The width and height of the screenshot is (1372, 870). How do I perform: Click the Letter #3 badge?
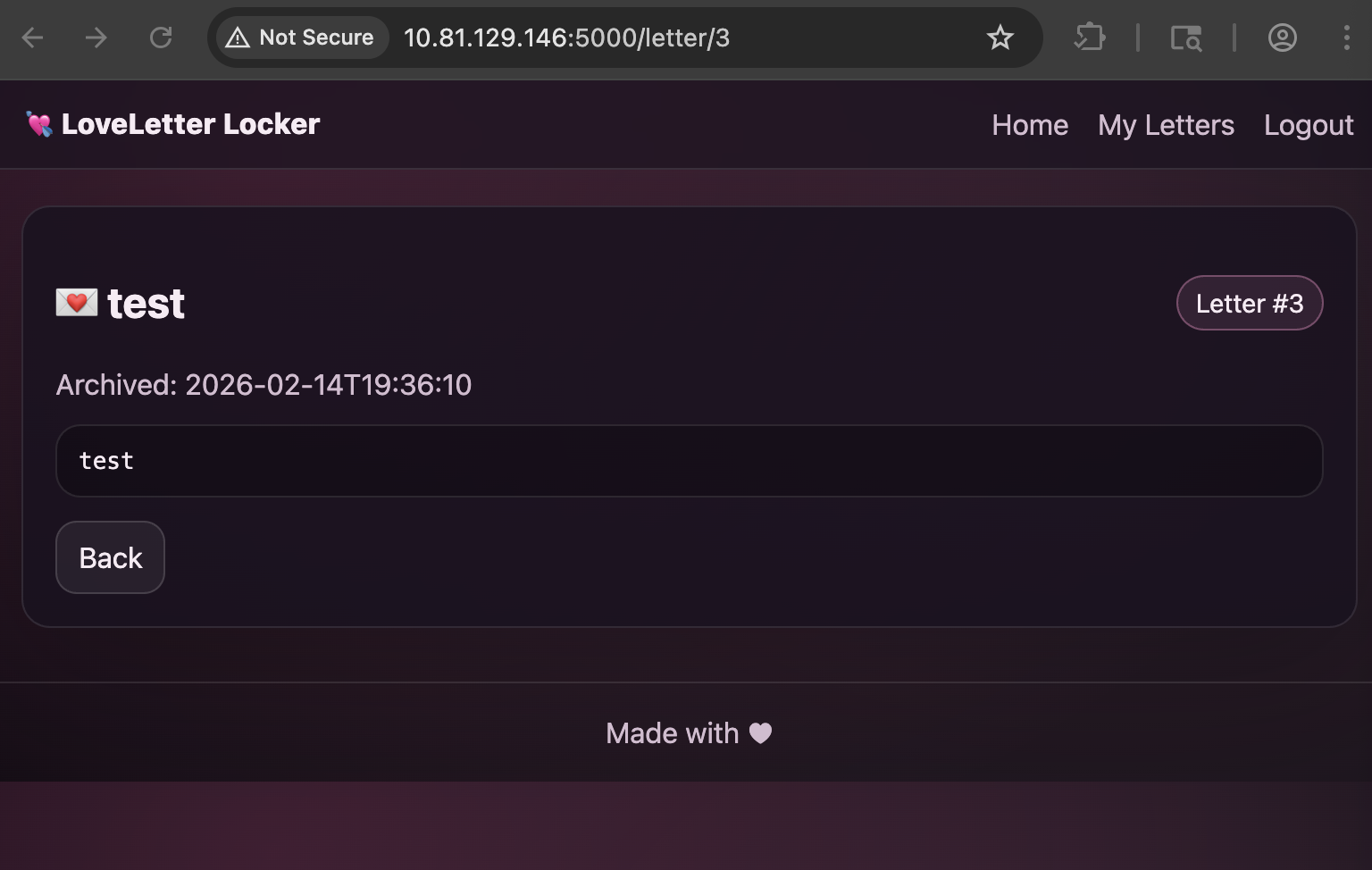1249,304
